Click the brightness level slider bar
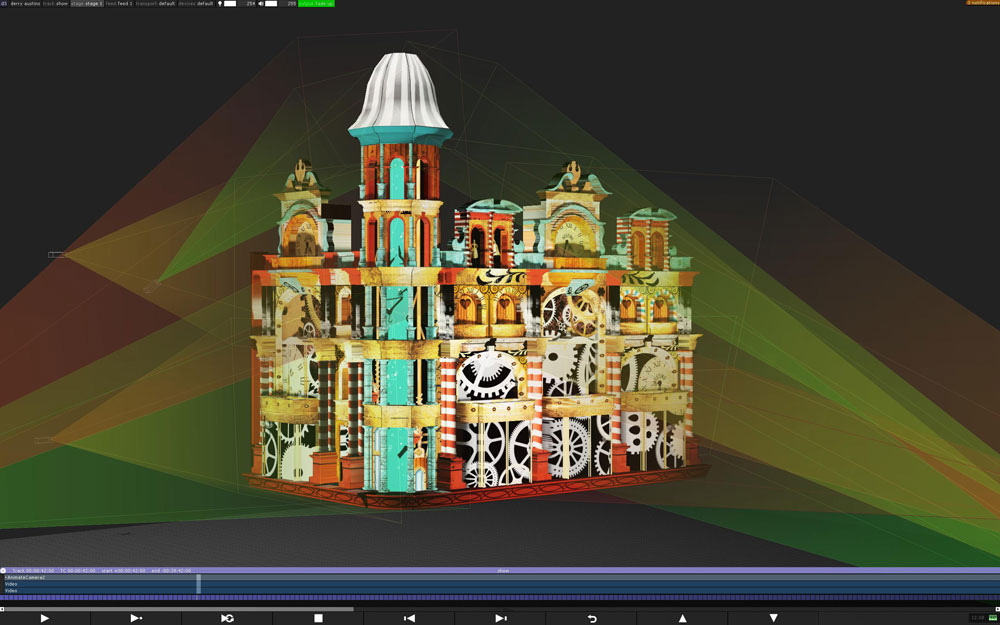The image size is (1000, 625). 230,4
